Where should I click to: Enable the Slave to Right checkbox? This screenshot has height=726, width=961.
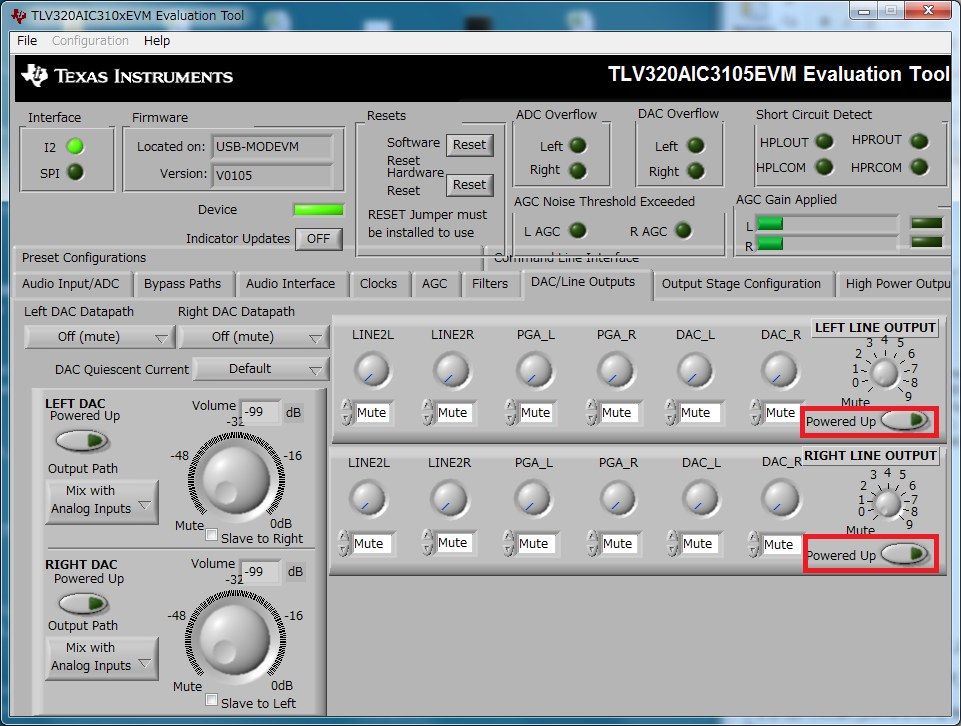211,535
